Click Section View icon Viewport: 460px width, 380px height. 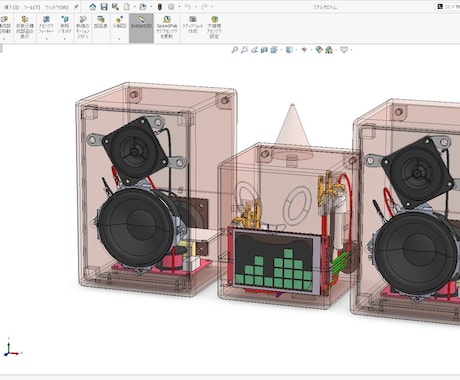[x=264, y=50]
